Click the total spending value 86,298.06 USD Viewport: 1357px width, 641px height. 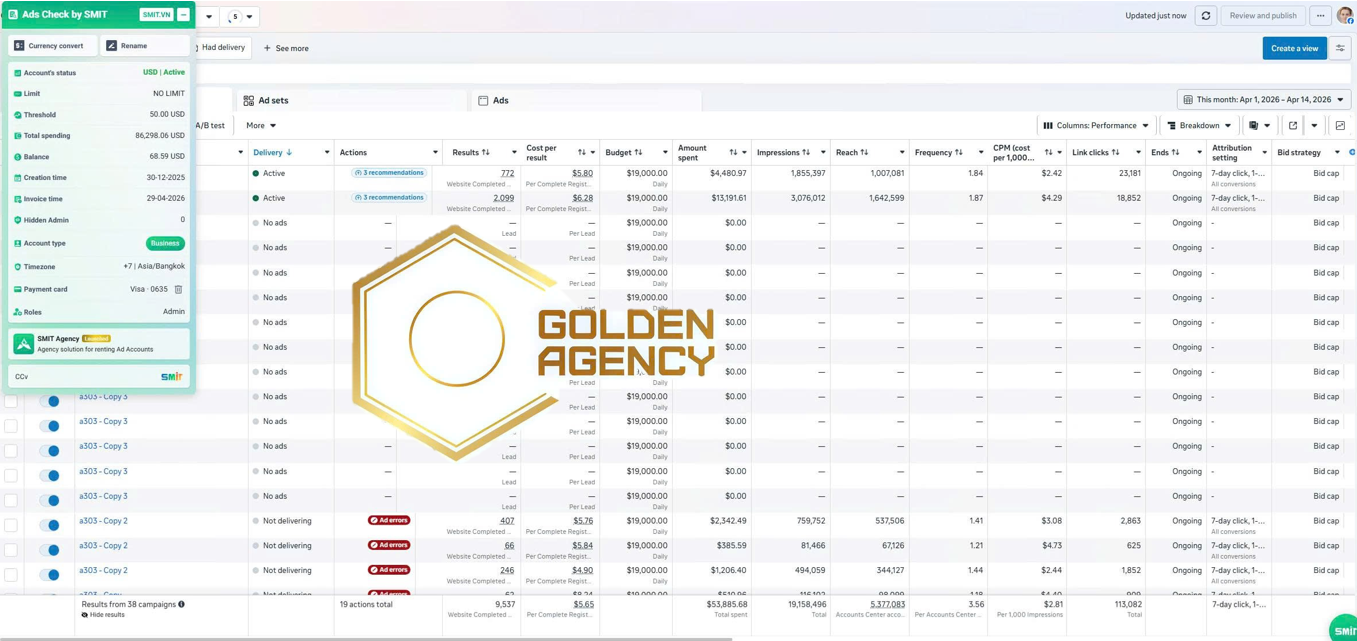click(x=160, y=136)
